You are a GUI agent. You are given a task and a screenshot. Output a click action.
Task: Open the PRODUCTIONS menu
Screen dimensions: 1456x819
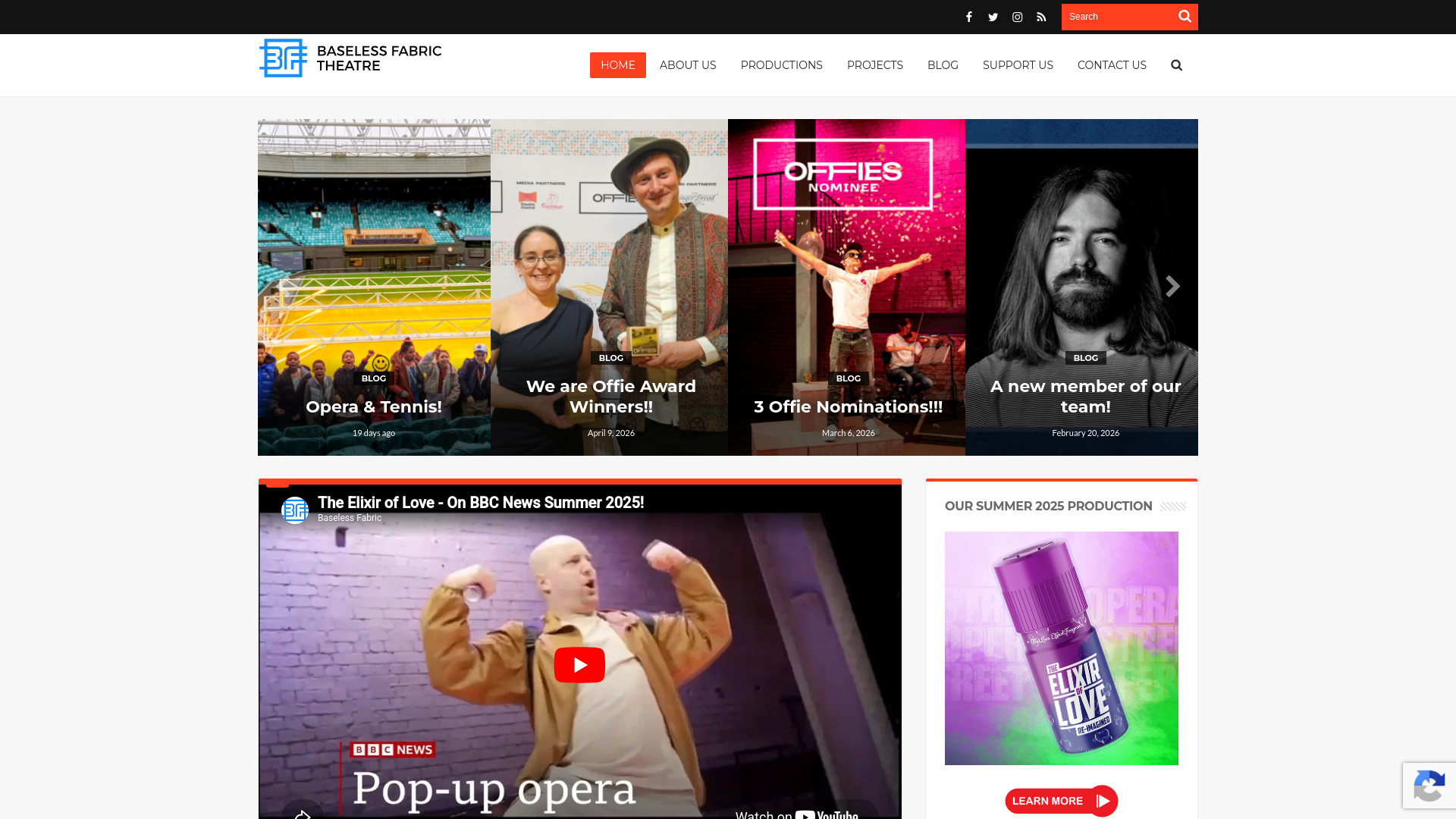tap(782, 65)
